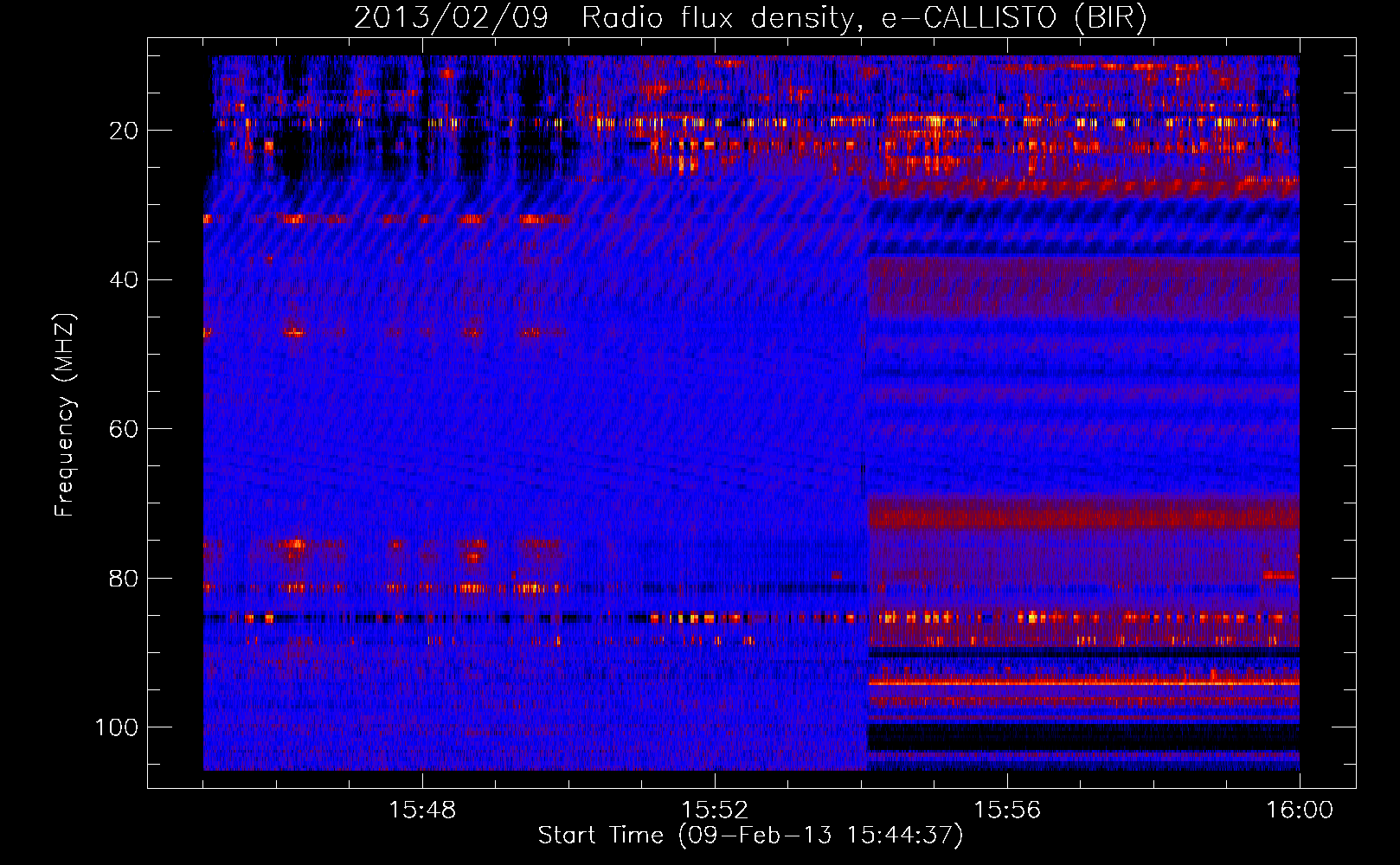
Task: Click the 15:48 time tick label
Action: (422, 811)
